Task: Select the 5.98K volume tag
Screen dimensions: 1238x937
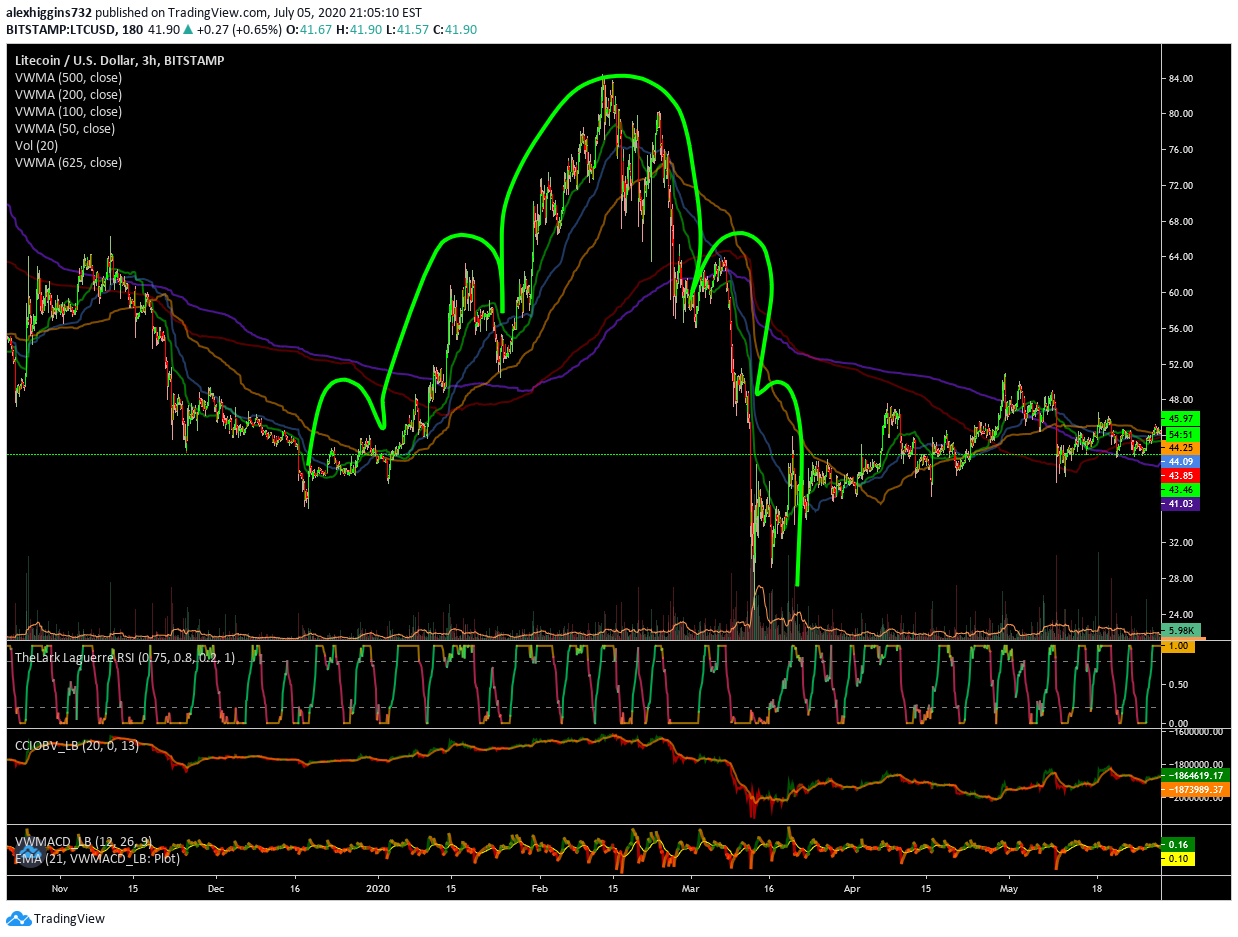Action: coord(1180,631)
